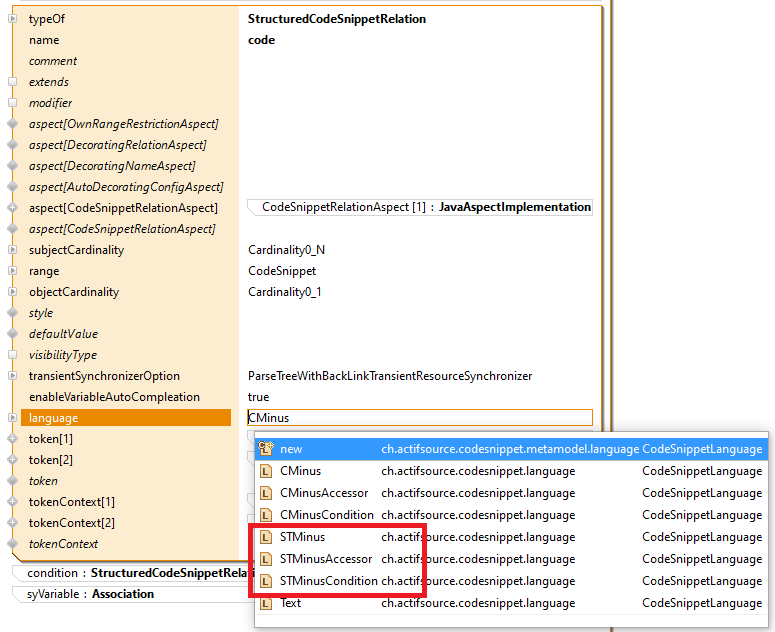The image size is (775, 632).
Task: Choose CMinusCondition in the popup list
Action: point(326,515)
